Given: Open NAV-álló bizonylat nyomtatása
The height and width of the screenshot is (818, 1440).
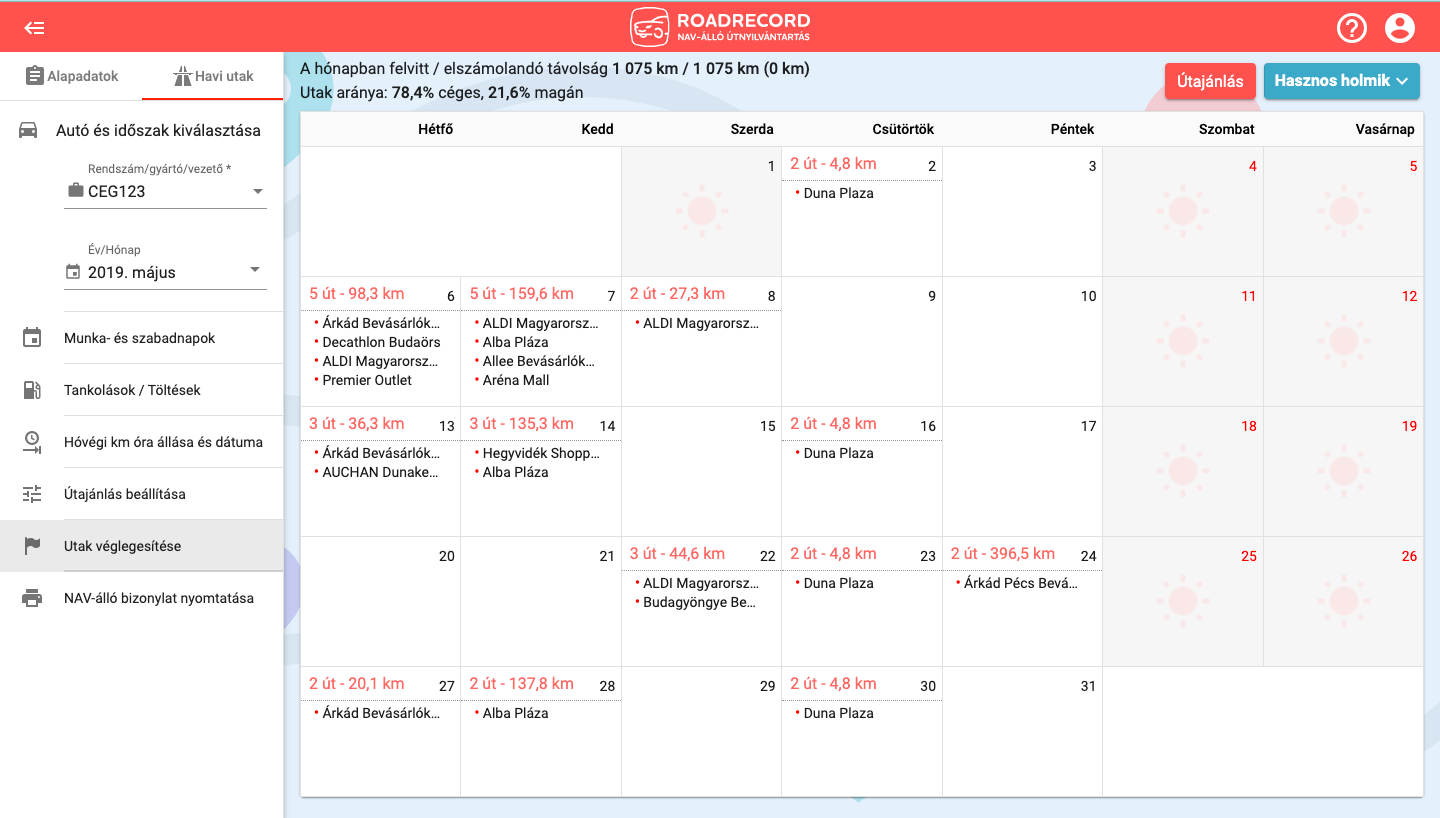Looking at the screenshot, I should 142,598.
